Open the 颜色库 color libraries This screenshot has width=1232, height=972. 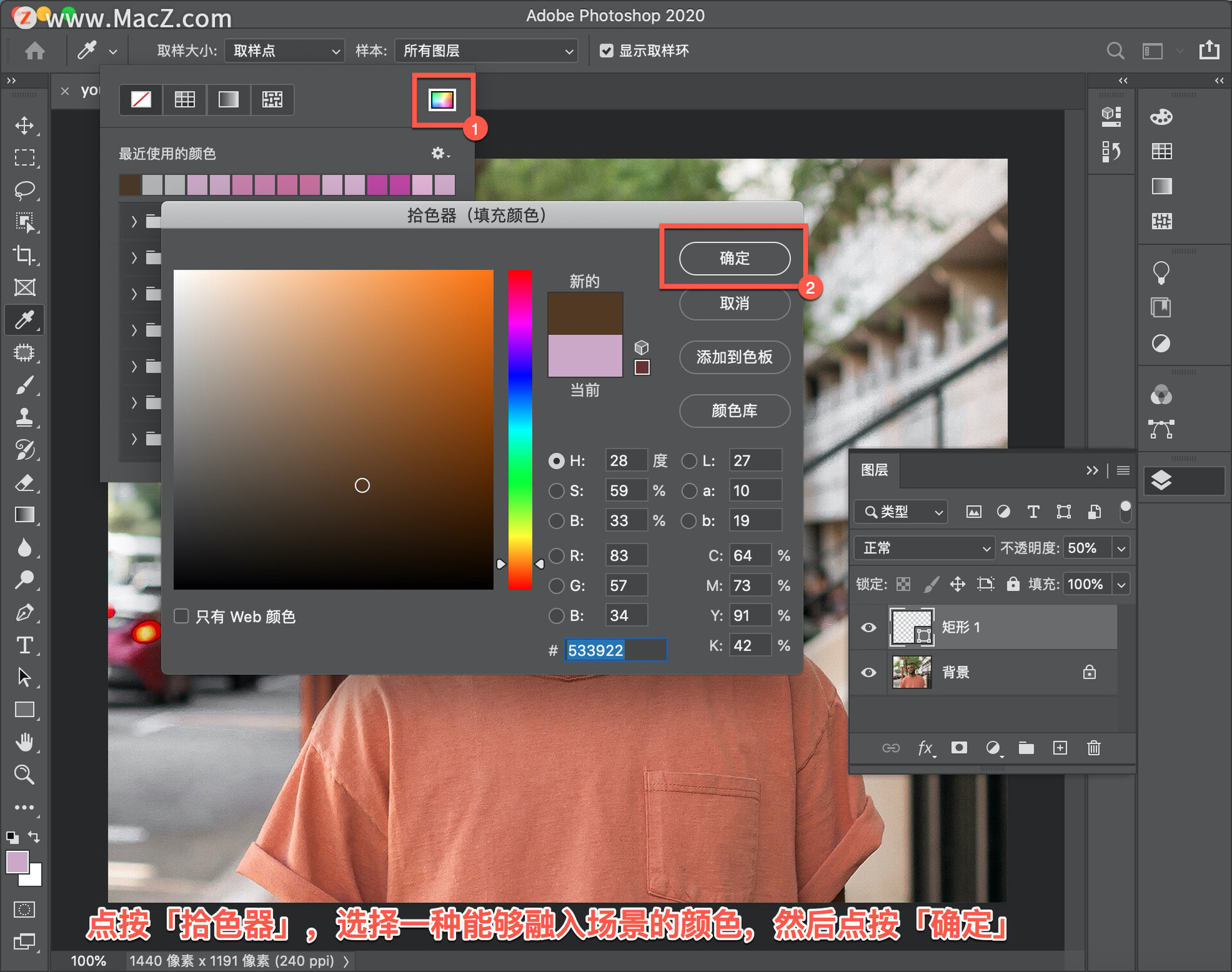click(735, 411)
